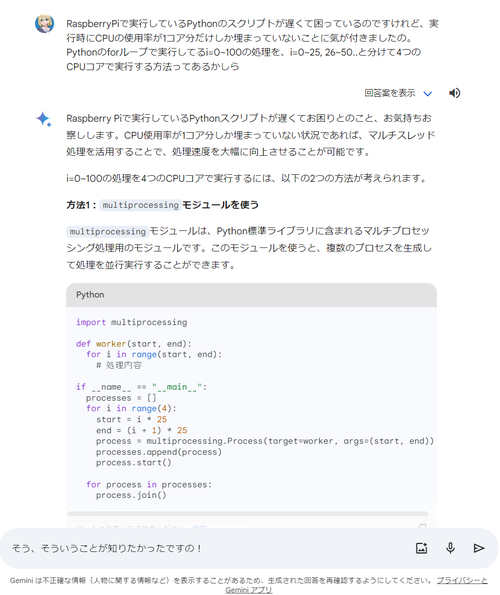Click the Python code block header label

pyautogui.click(x=90, y=294)
